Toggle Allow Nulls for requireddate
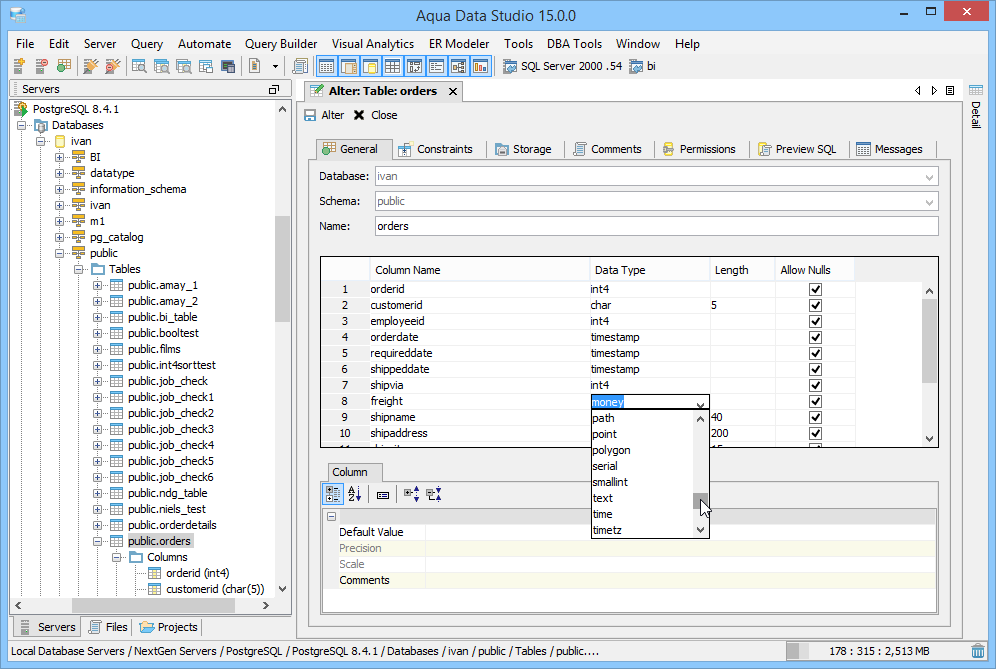 tap(816, 353)
